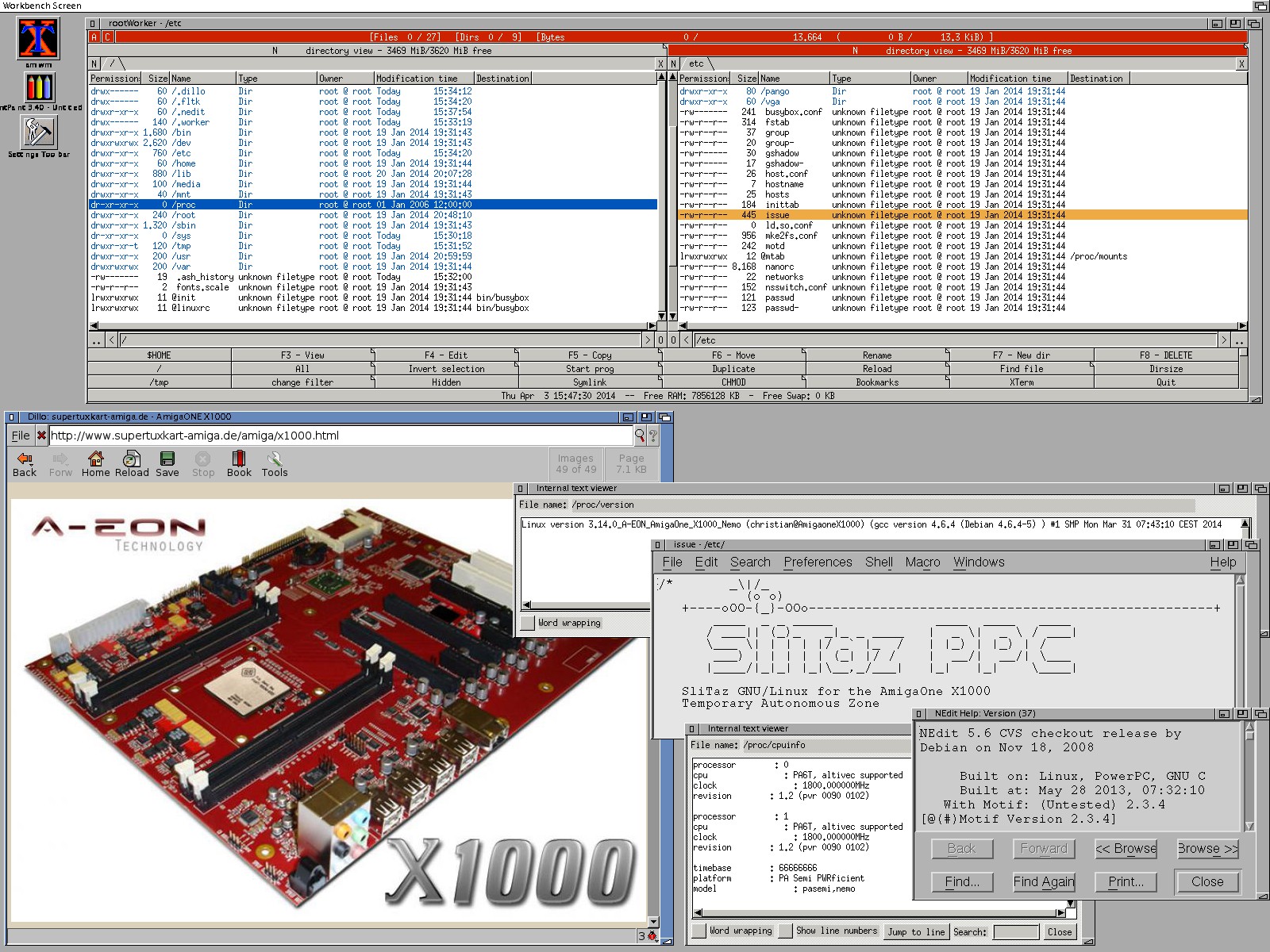Open the Edit menu in NEdit
Image resolution: width=1270 pixels, height=952 pixels.
point(706,562)
